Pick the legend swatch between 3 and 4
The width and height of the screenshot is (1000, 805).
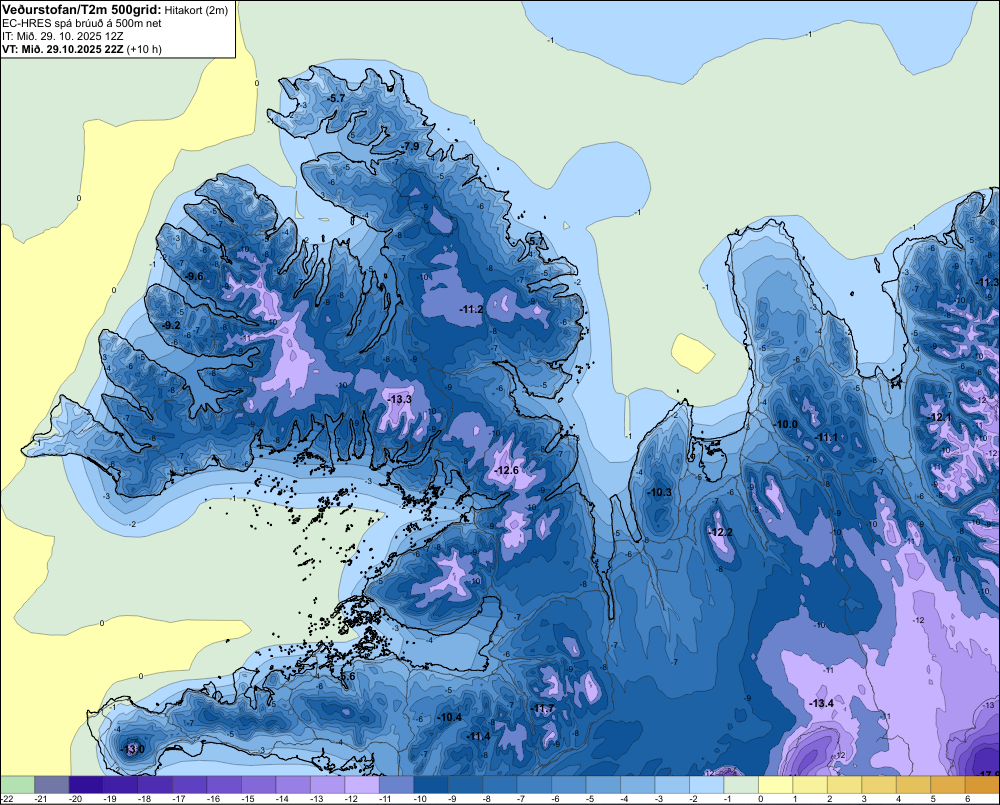click(x=879, y=785)
